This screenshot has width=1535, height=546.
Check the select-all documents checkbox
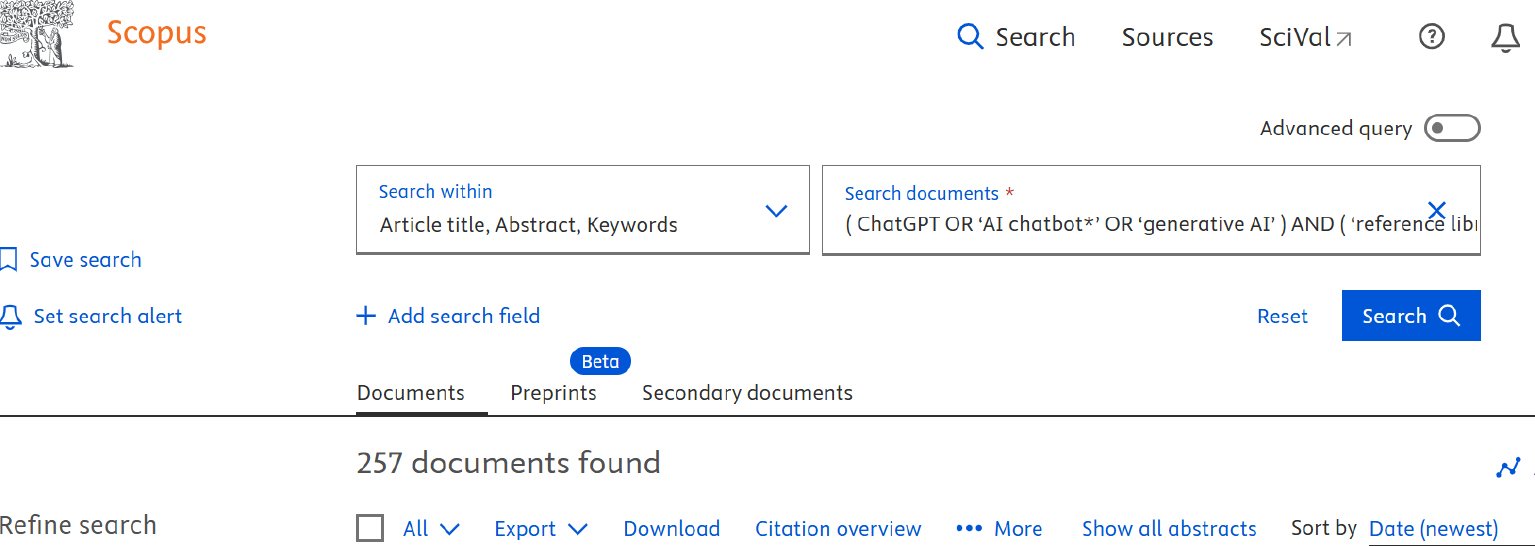coord(370,528)
